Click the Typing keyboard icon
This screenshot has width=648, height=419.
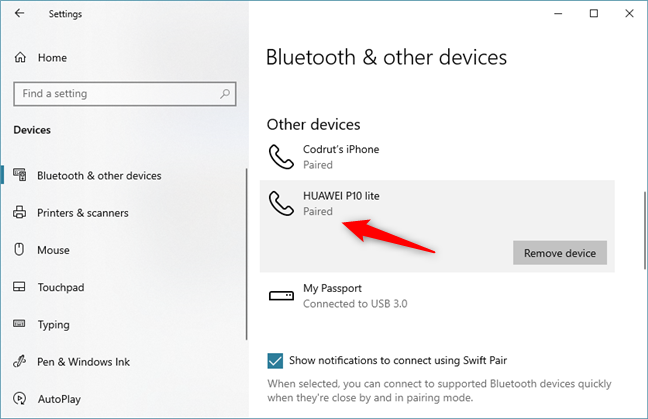(x=20, y=325)
